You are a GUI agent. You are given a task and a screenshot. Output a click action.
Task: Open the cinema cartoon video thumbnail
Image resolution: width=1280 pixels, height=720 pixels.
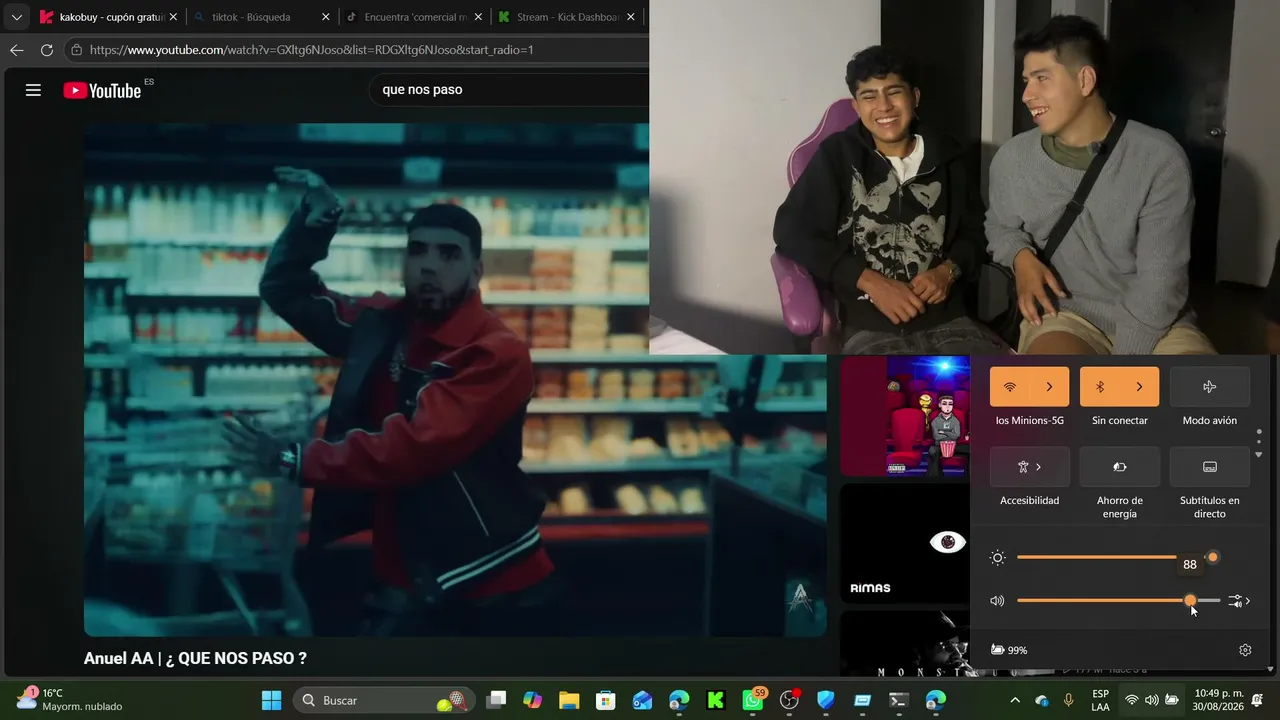pos(905,416)
